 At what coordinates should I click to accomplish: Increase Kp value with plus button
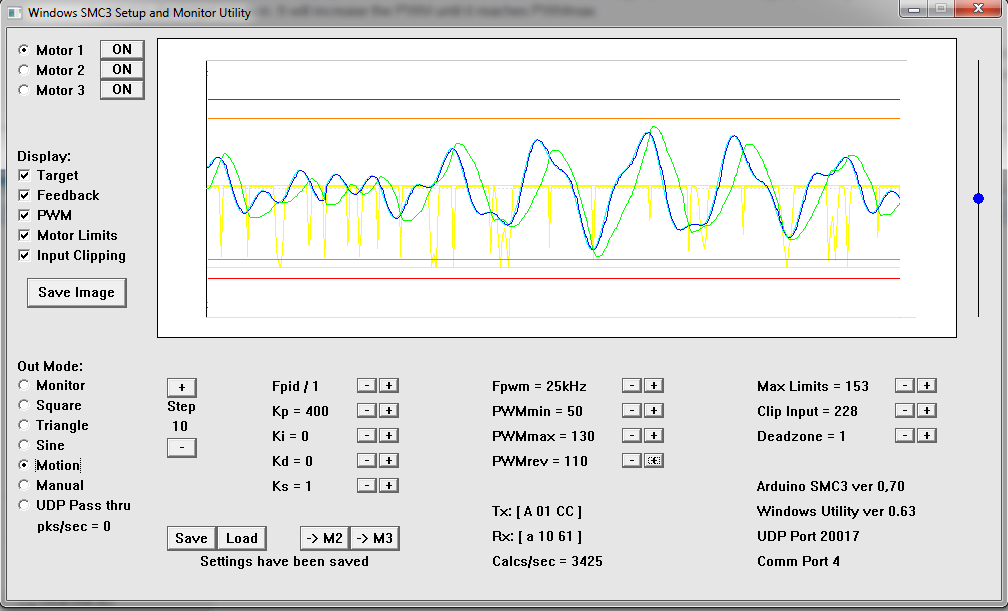[x=389, y=411]
